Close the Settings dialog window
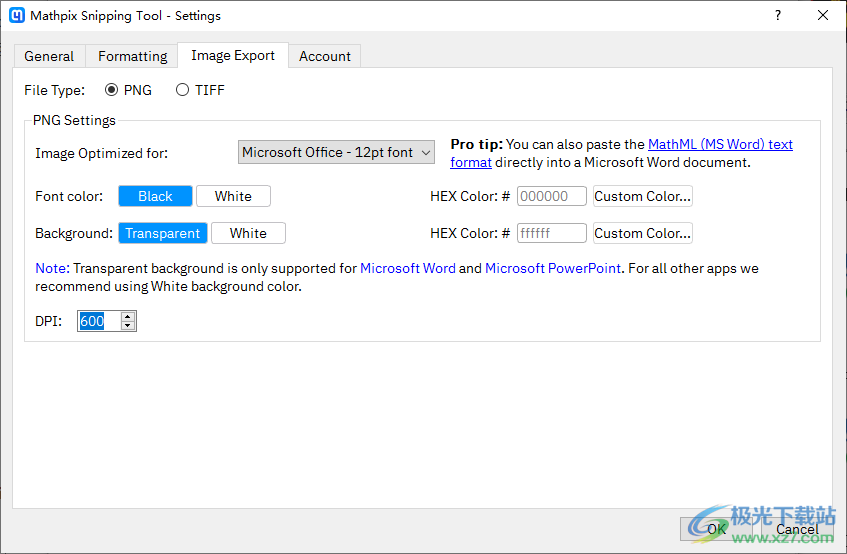The height and width of the screenshot is (554, 847). pyautogui.click(x=823, y=15)
